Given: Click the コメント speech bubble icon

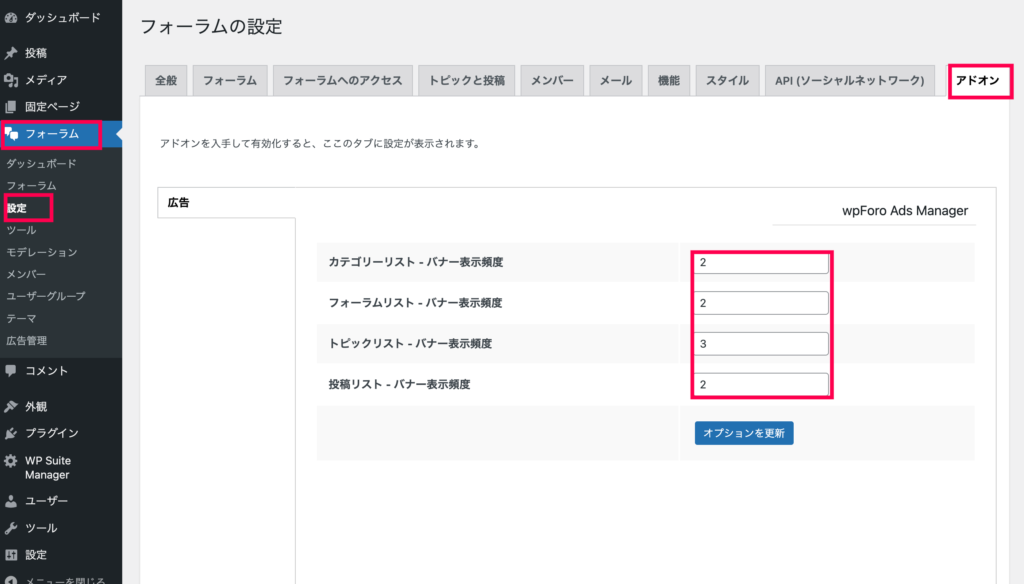Looking at the screenshot, I should coord(11,371).
